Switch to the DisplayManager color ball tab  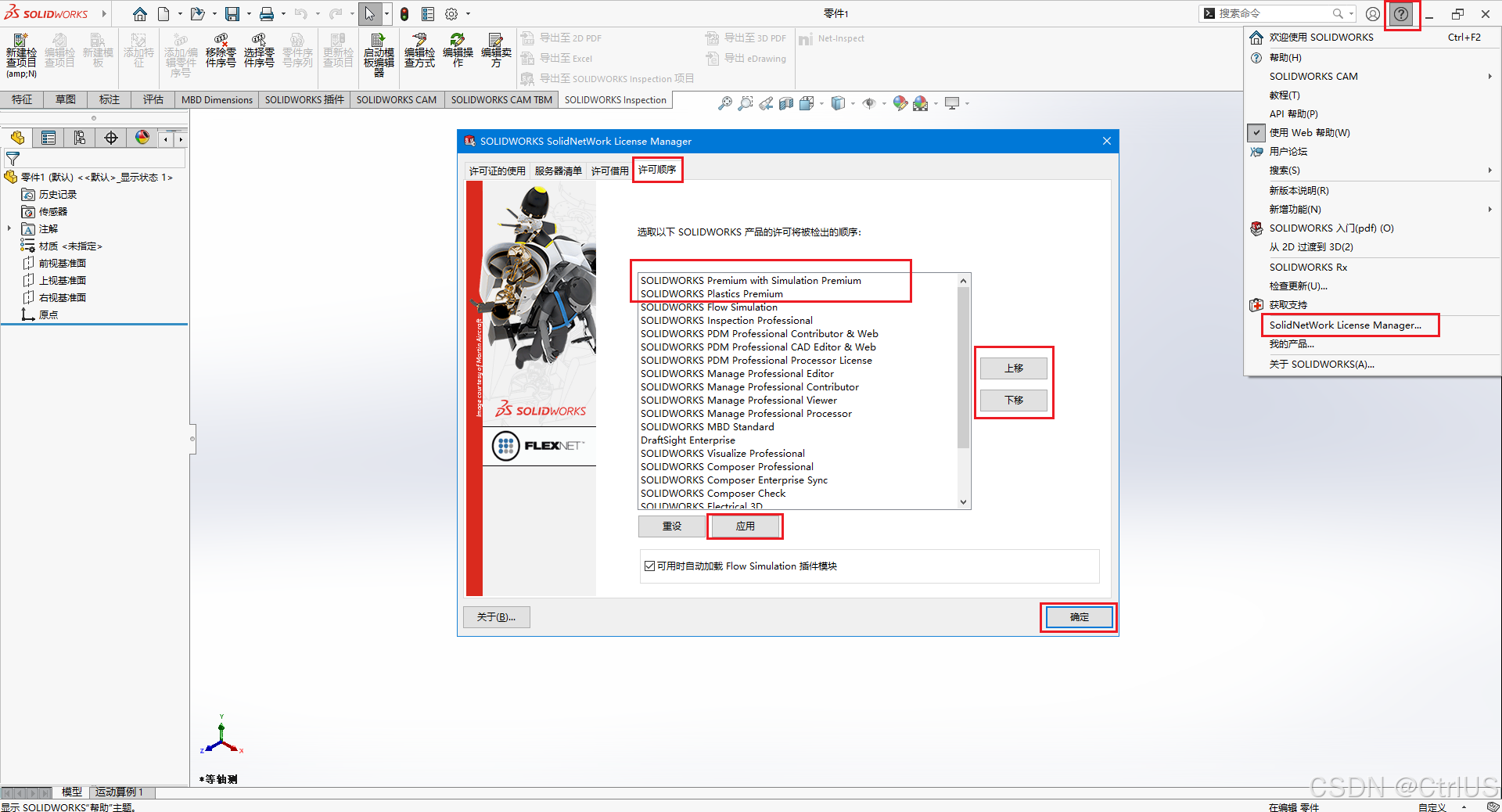tap(142, 138)
